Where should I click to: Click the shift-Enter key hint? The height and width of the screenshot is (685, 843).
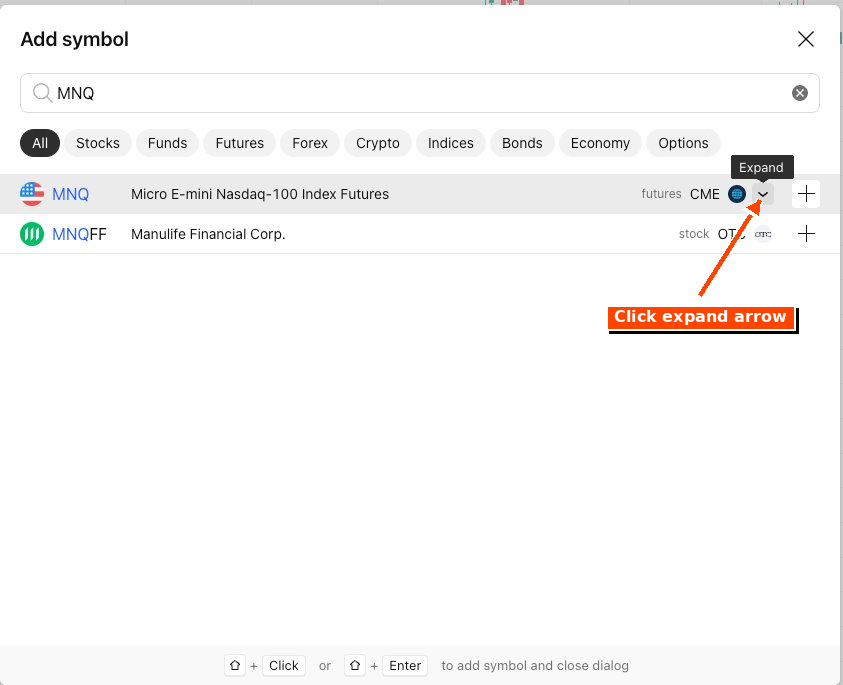[405, 666]
